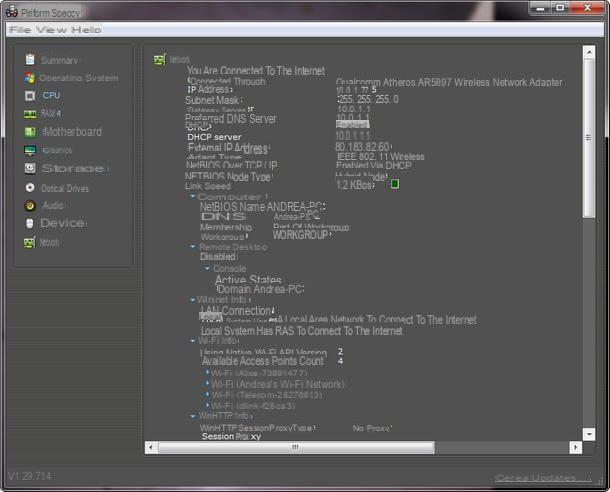Viewport: 610px width, 492px height.
Task: Click the Qualcomm Atheros AR5897 adapter text
Action: coord(449,82)
